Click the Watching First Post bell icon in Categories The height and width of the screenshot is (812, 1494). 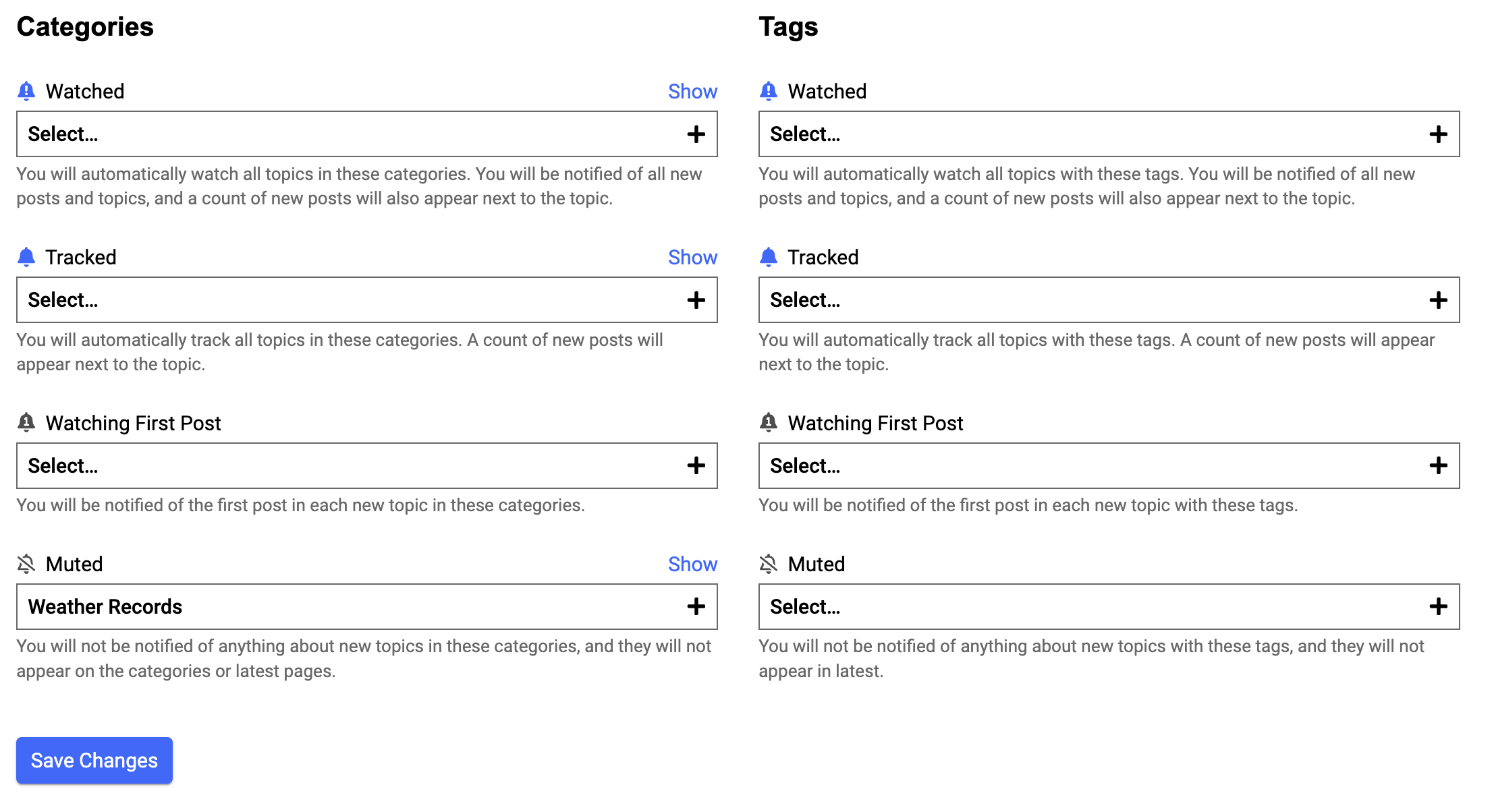[x=26, y=423]
